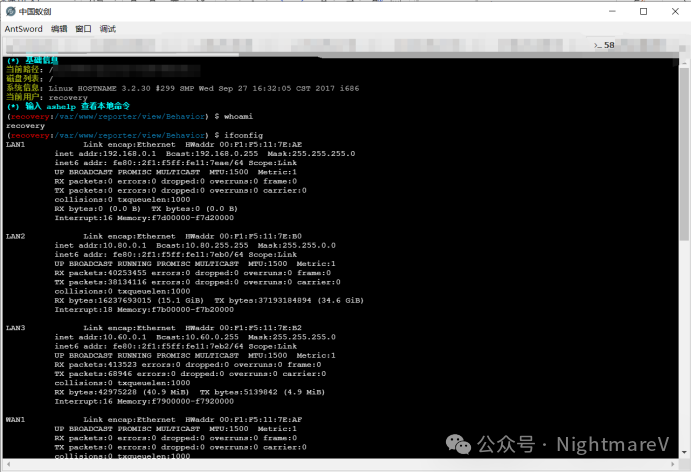Open the 编辑 menu
This screenshot has height=472, width=691.
pos(59,29)
